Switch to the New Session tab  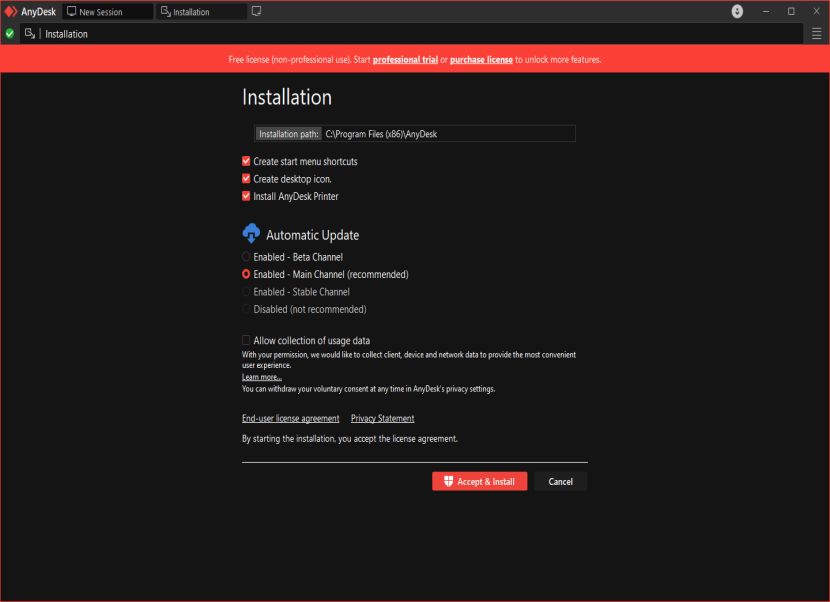click(x=107, y=11)
